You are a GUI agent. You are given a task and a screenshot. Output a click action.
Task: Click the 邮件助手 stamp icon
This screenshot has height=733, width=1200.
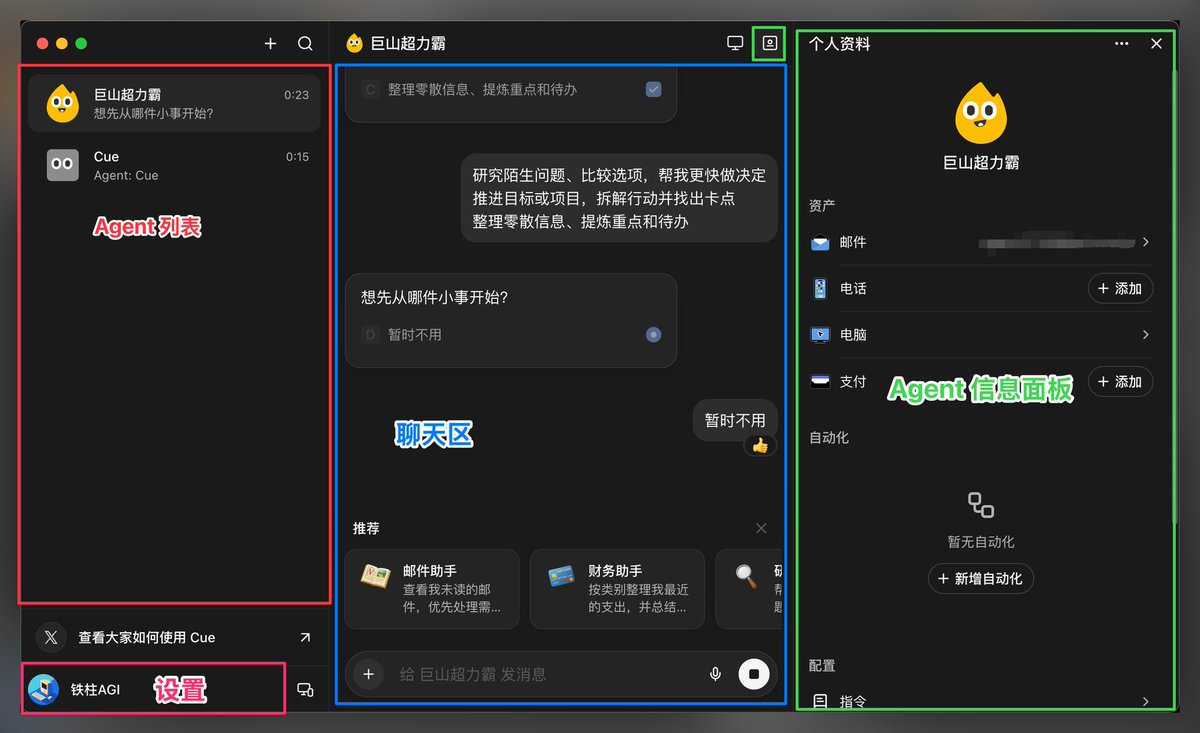point(375,577)
